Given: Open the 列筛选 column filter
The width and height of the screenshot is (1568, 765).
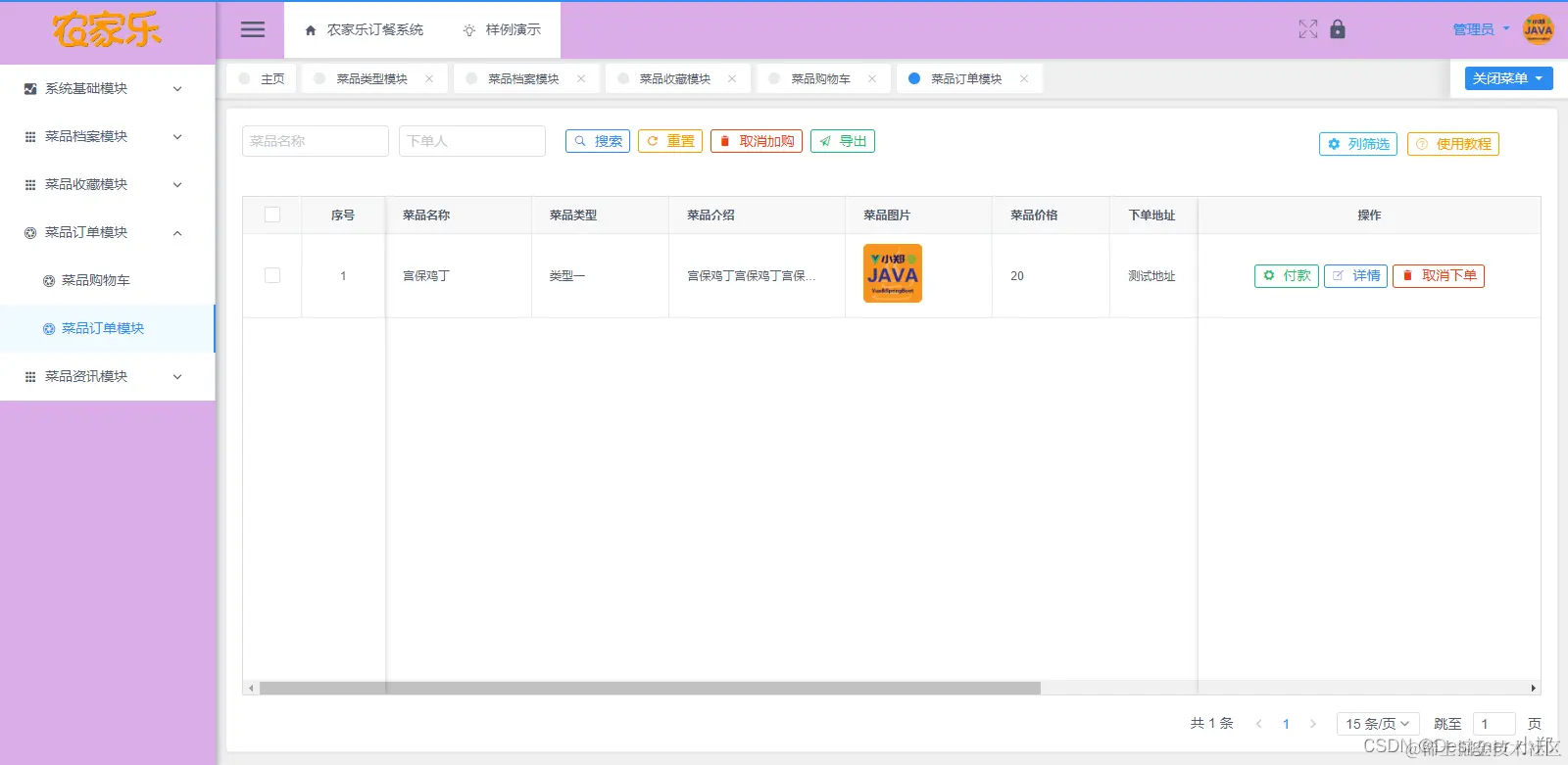Looking at the screenshot, I should tap(1358, 144).
